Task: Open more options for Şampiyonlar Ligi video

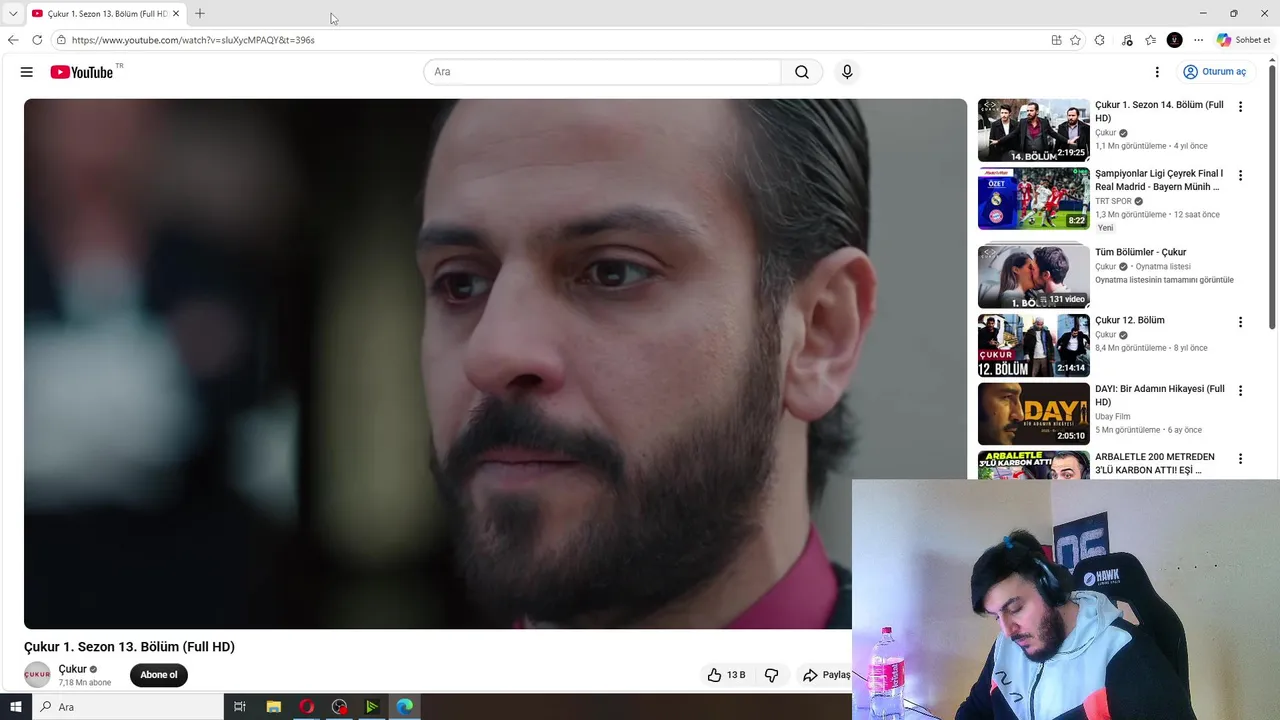Action: coord(1240,175)
